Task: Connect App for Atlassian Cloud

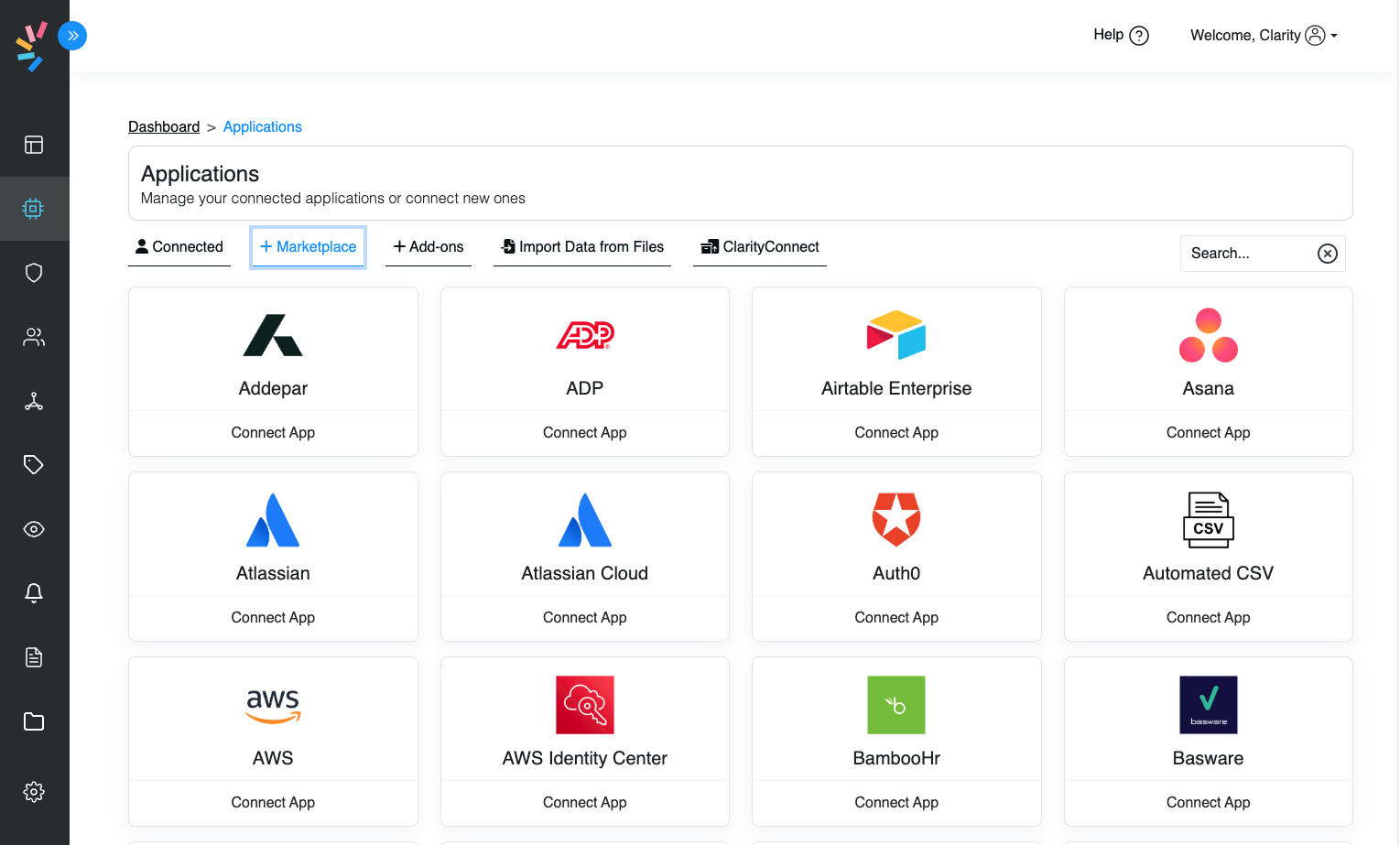Action: tap(585, 618)
